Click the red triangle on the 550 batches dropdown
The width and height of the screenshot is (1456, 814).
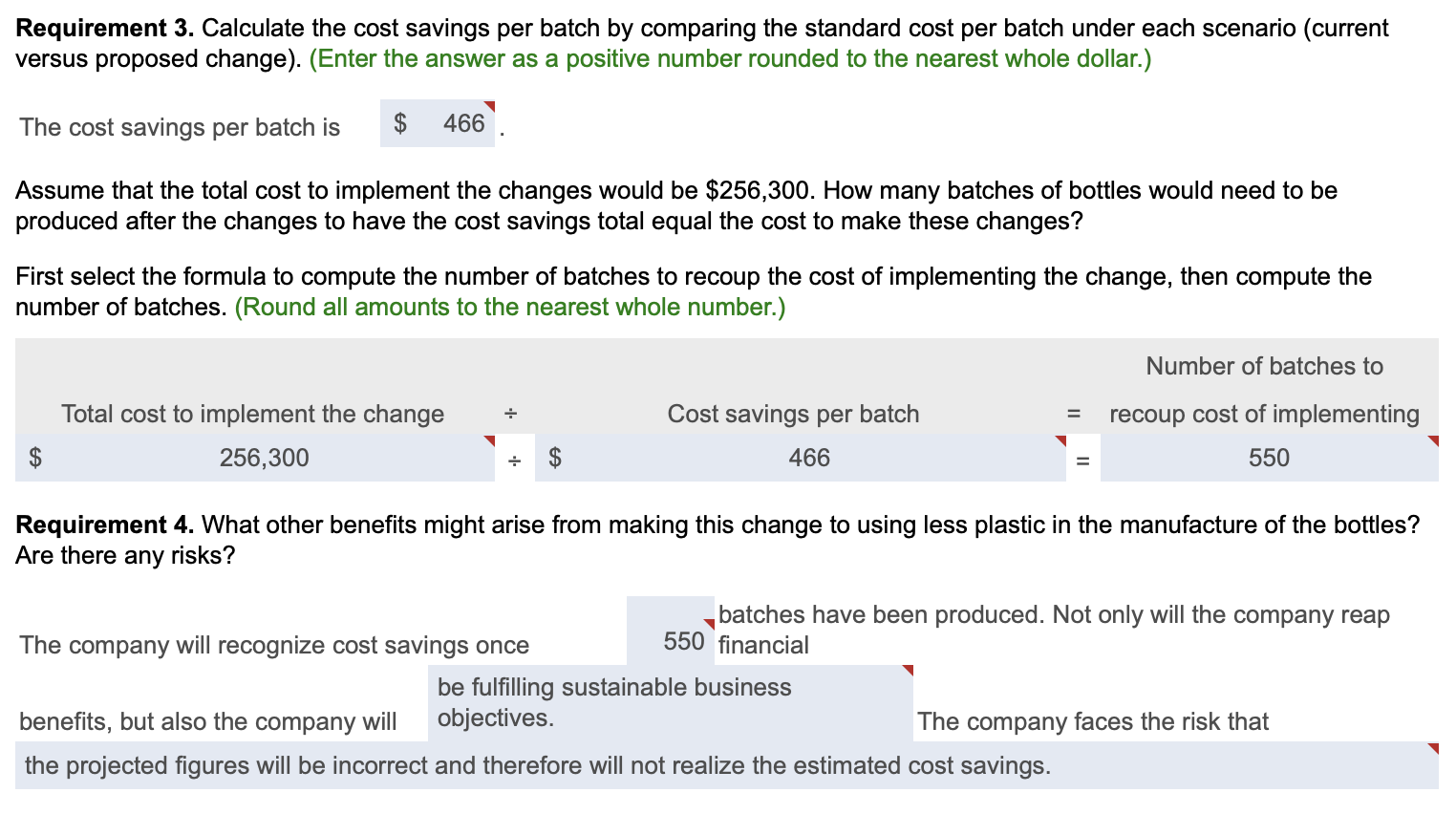pyautogui.click(x=708, y=621)
